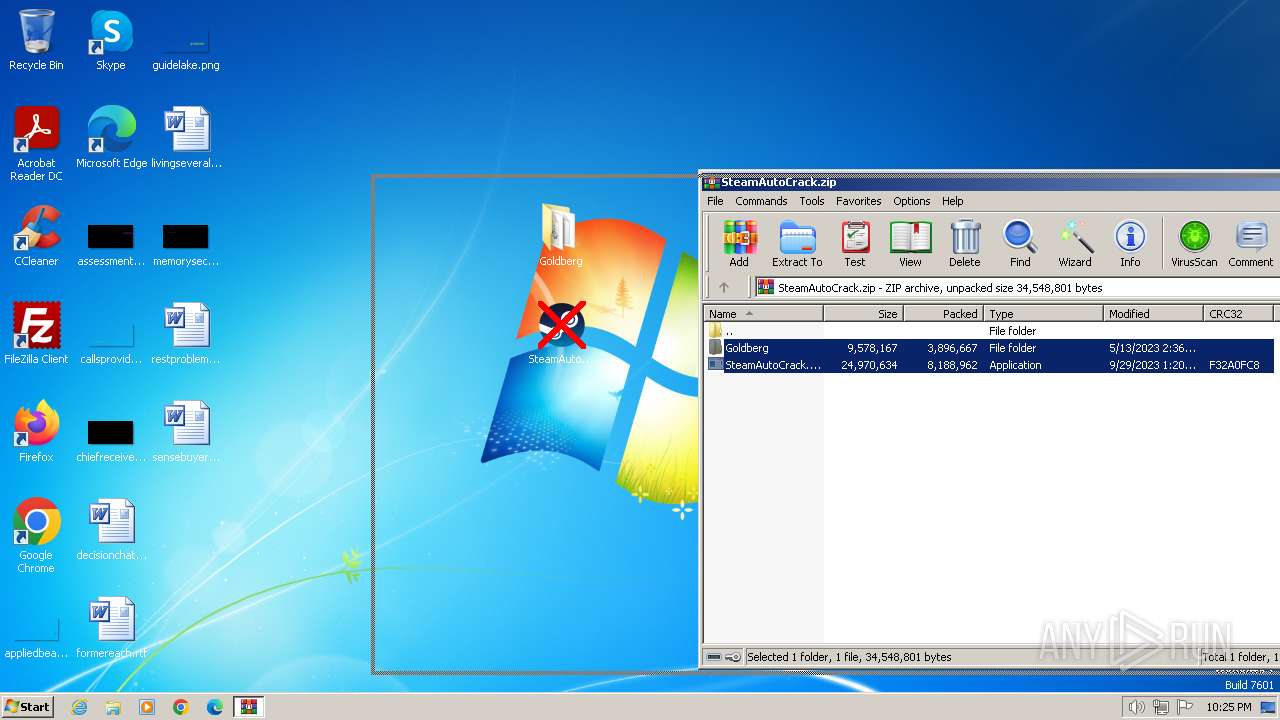Select the sensebuyer Word document icon
The width and height of the screenshot is (1280, 720).
coord(186,432)
